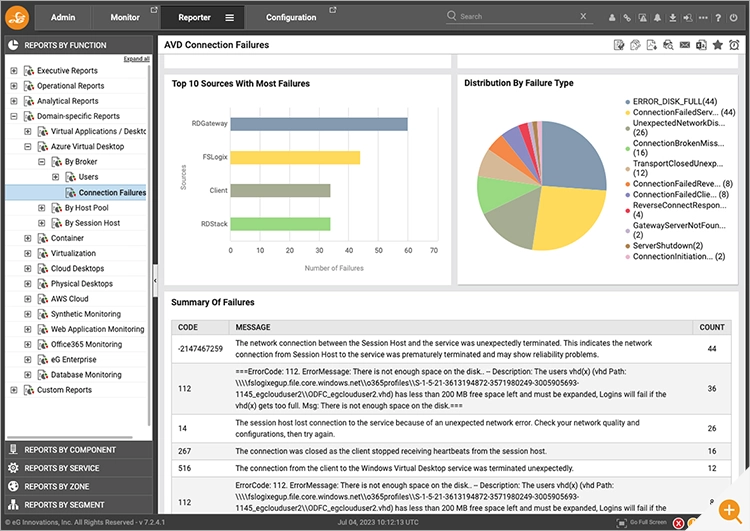Click the Expand all link

click(x=136, y=59)
